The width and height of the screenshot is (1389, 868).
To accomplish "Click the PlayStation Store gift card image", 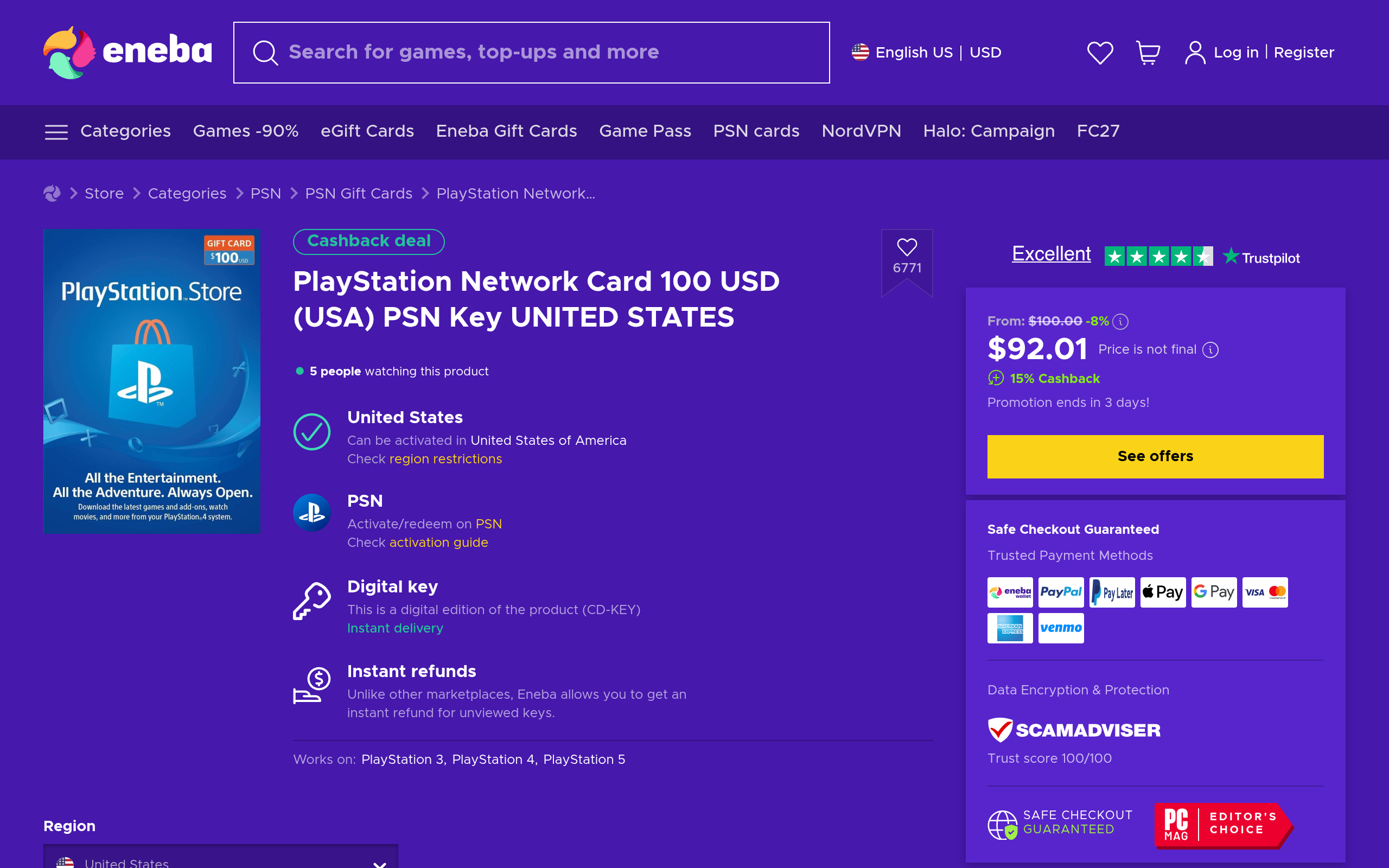I will coord(151,381).
